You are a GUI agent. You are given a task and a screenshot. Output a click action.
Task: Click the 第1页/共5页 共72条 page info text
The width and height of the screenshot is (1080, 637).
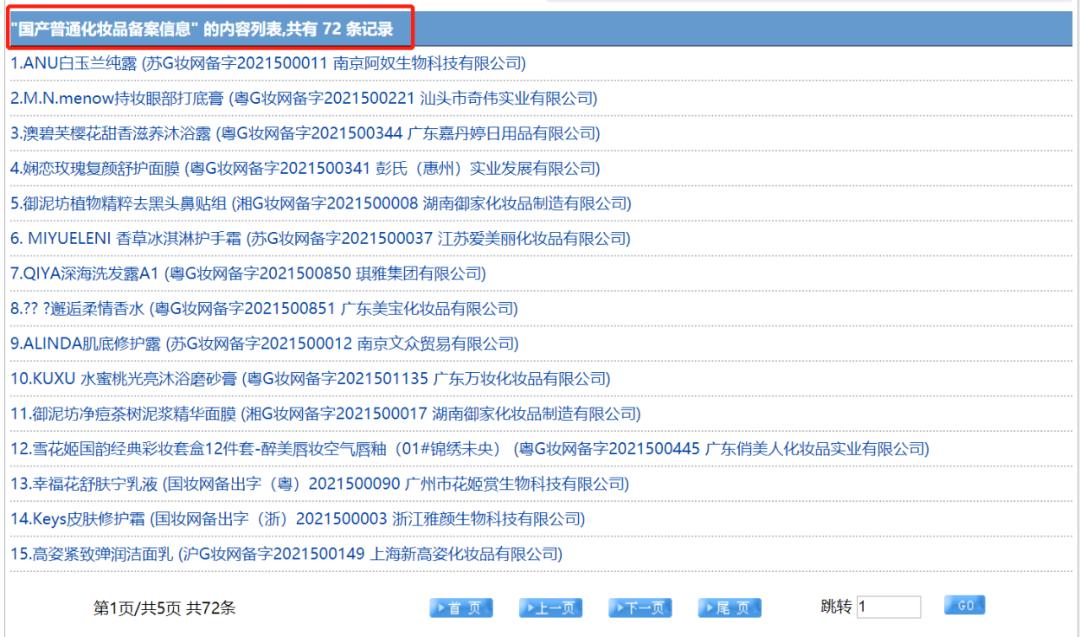[165, 608]
